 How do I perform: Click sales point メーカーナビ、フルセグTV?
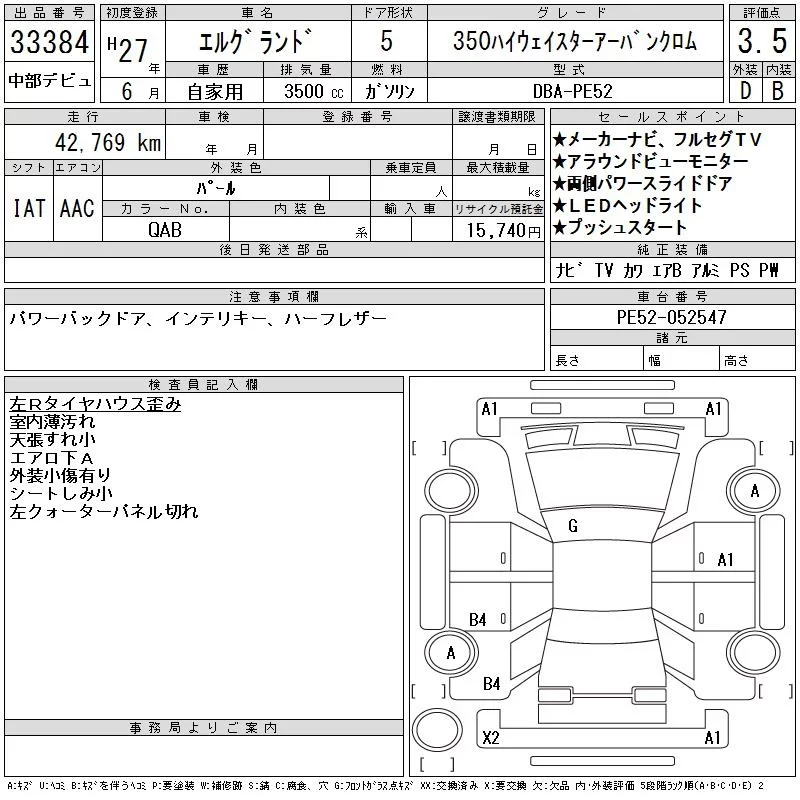(657, 139)
